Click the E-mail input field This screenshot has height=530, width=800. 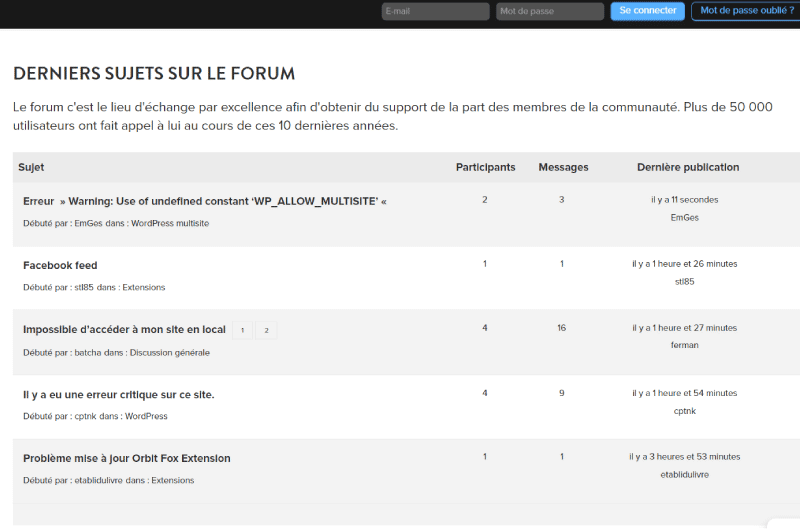435,11
